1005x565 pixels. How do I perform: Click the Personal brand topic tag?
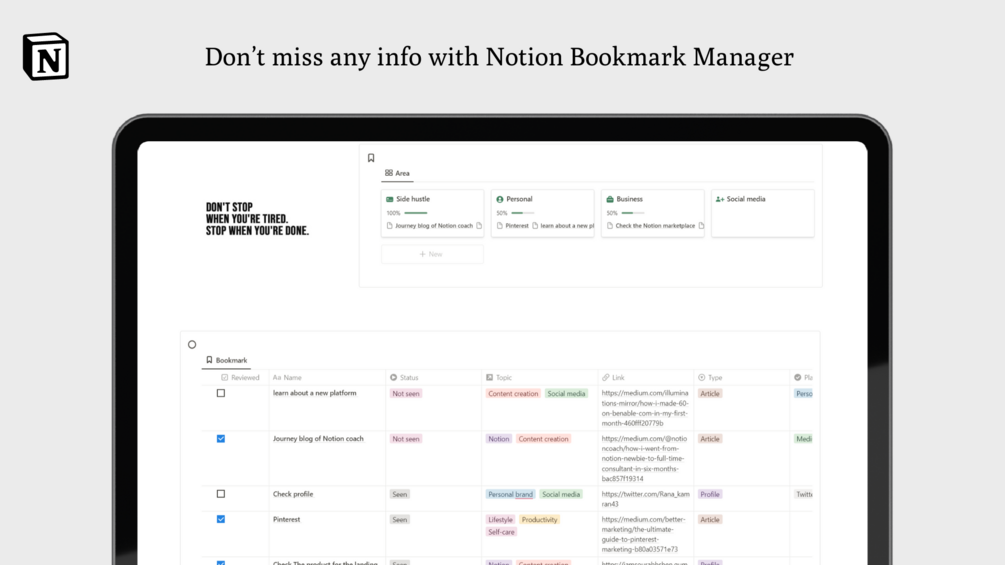click(510, 494)
